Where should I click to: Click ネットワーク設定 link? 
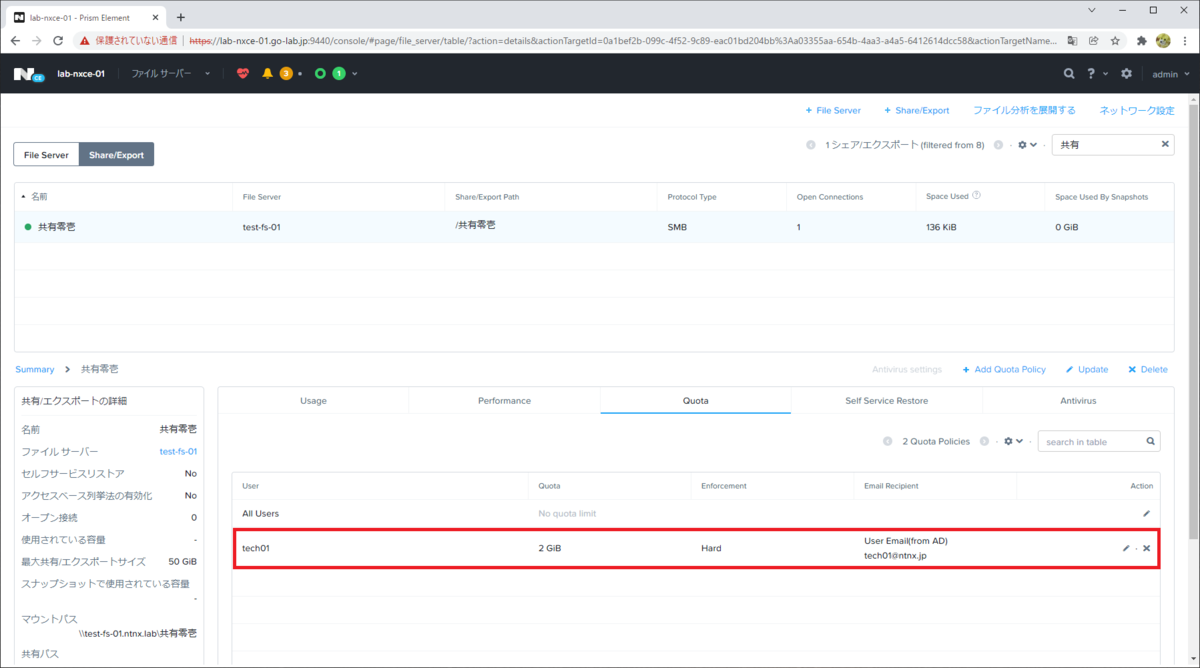[x=1137, y=110]
